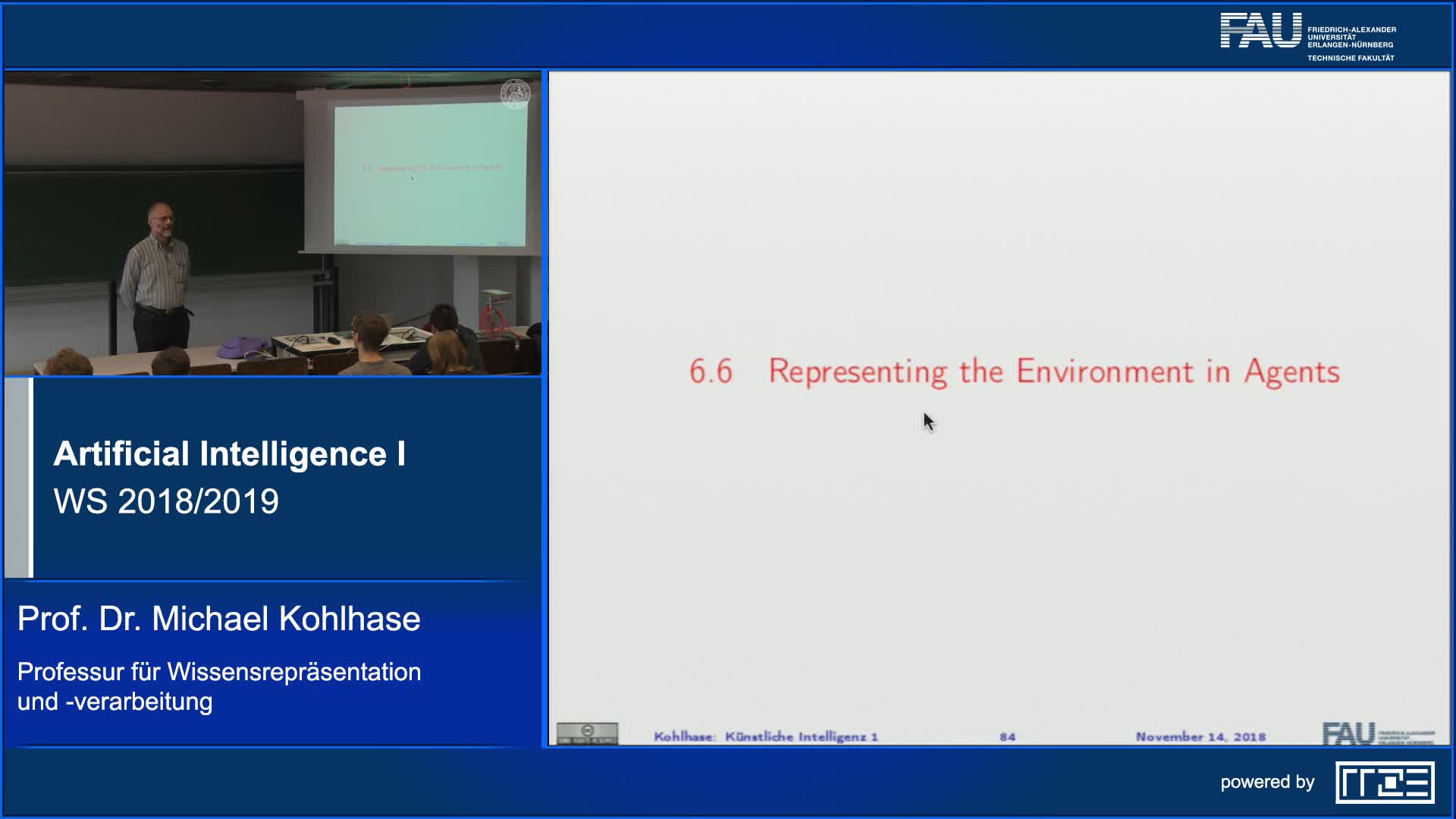Click the "WS 2018/2019" semester label
This screenshot has height=819, width=1456.
pos(166,501)
